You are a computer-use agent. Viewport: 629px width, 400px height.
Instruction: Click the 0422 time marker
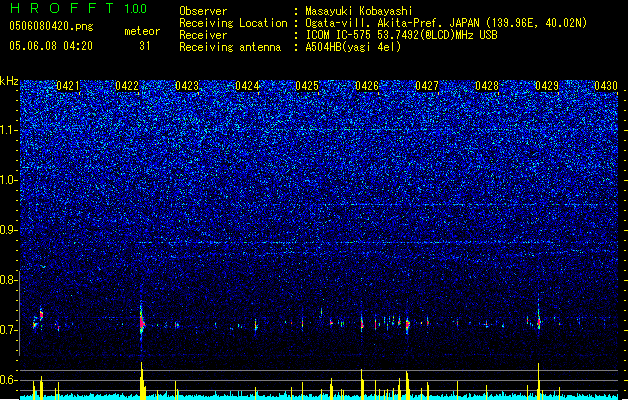[x=127, y=86]
